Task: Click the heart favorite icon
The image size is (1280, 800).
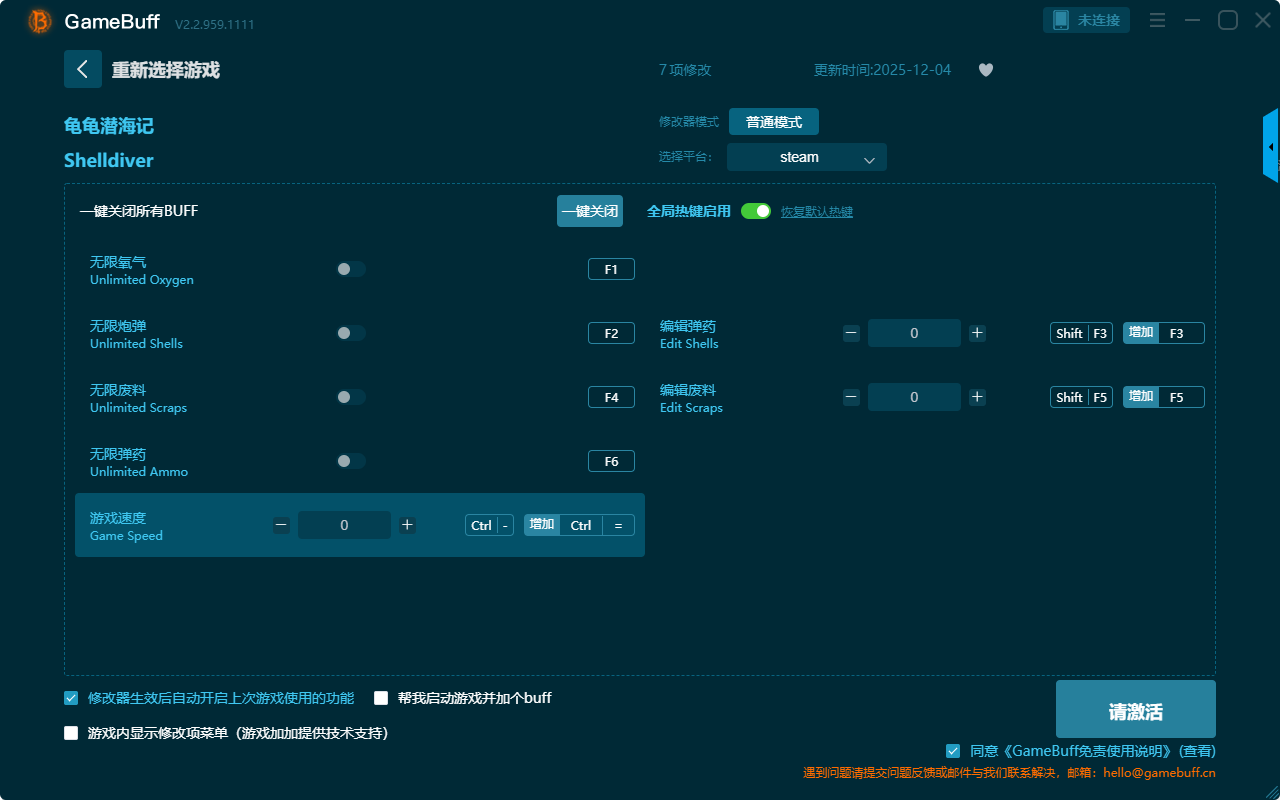Action: [x=985, y=70]
